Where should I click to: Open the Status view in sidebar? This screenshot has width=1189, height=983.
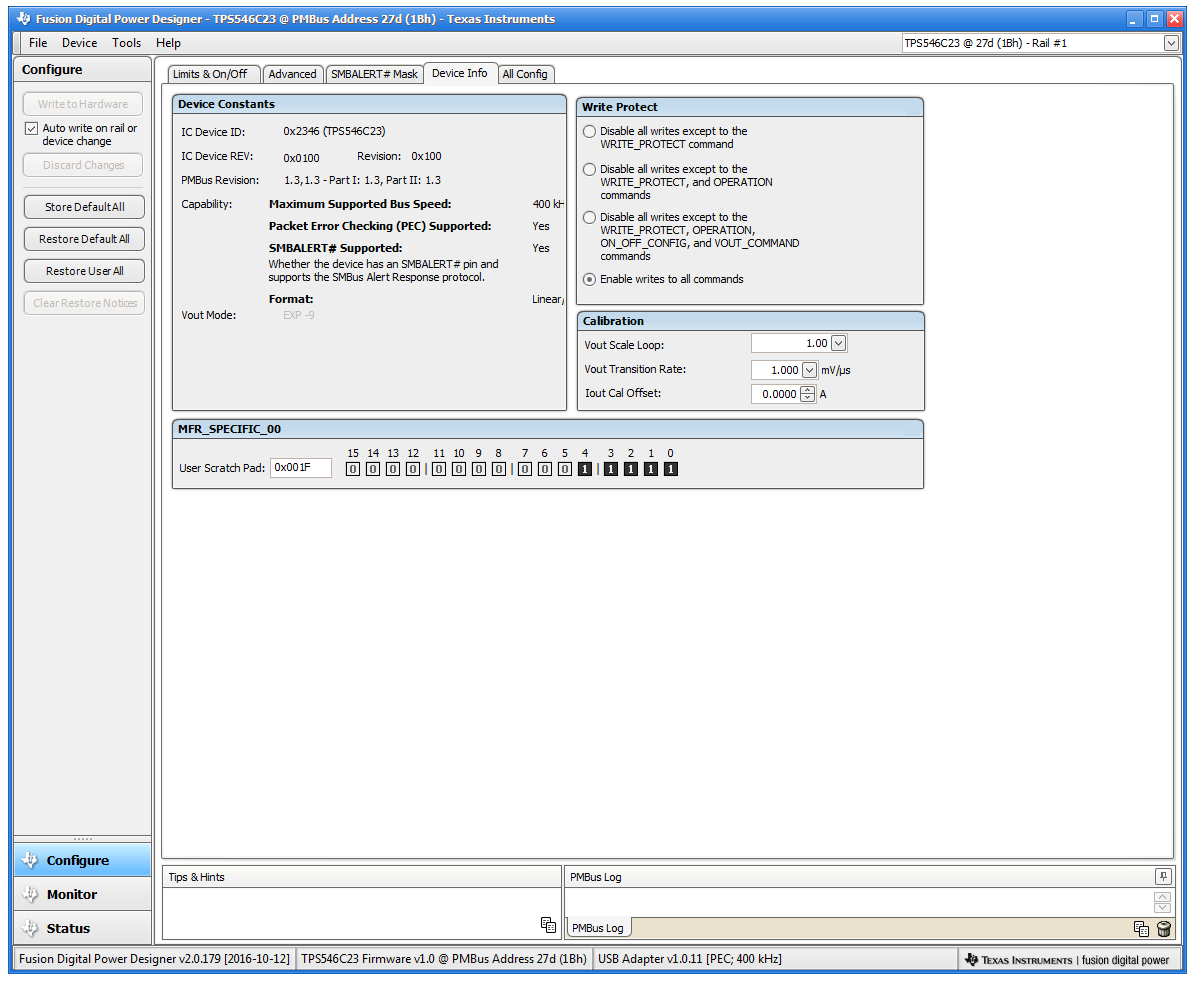click(68, 928)
